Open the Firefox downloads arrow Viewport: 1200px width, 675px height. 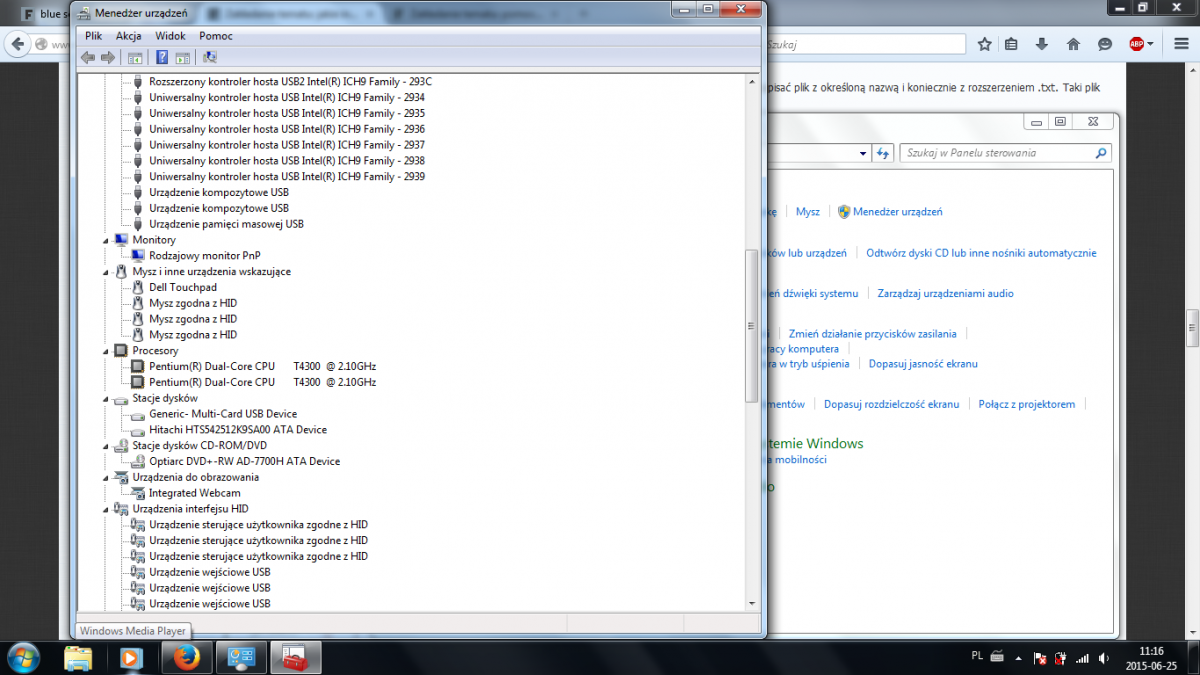[x=1042, y=44]
